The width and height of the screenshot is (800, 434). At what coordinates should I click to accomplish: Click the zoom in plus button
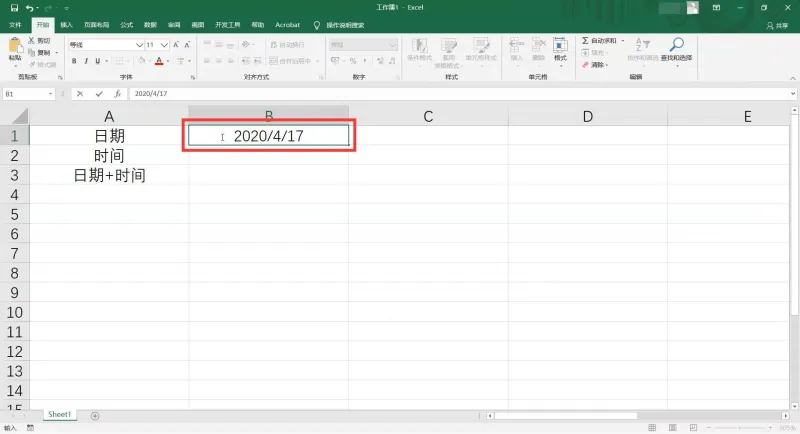tap(770, 428)
